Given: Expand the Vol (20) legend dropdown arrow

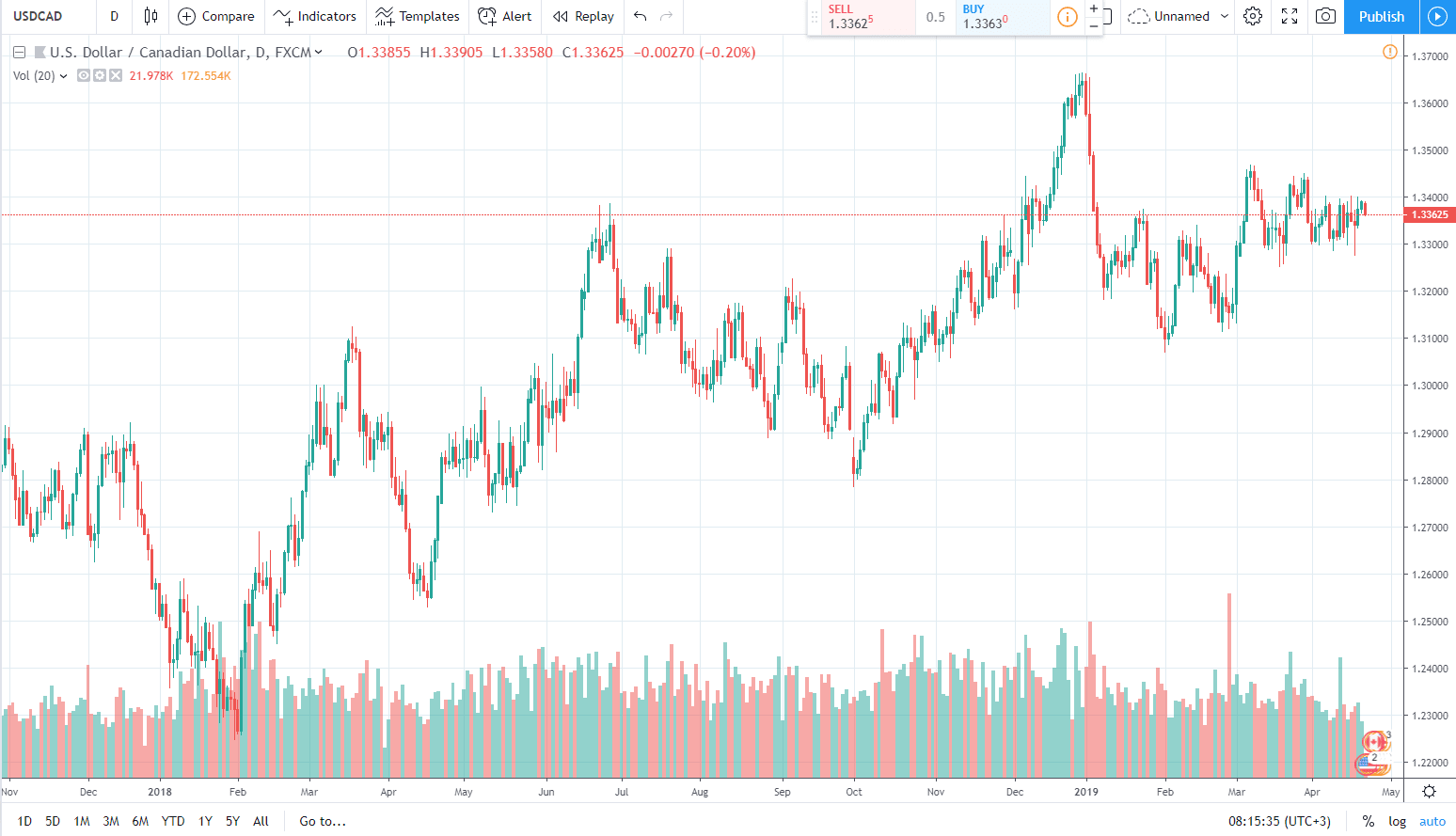Looking at the screenshot, I should pos(63,76).
